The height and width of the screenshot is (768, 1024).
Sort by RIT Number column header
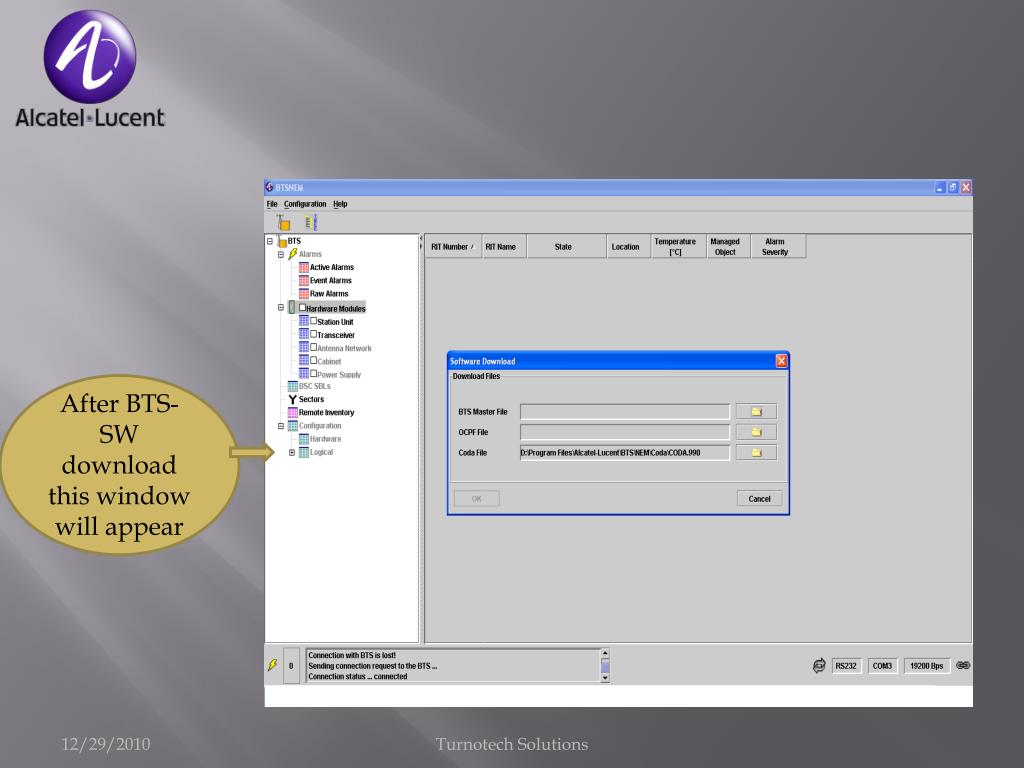[x=453, y=246]
